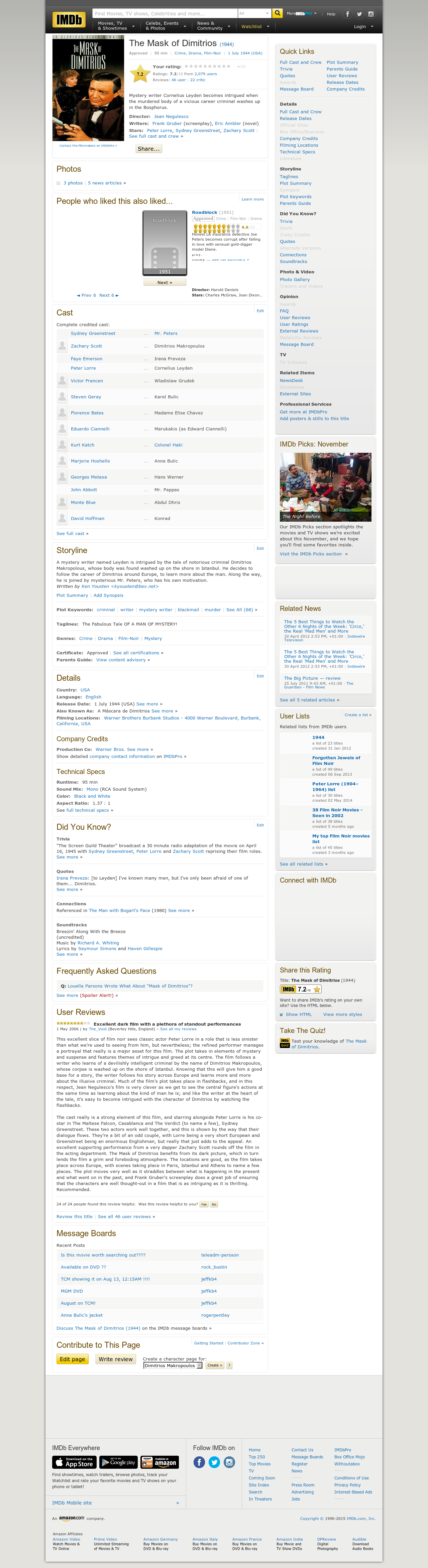Click Full Cast and Crew in Quick Links
428x1568 pixels.
click(301, 62)
